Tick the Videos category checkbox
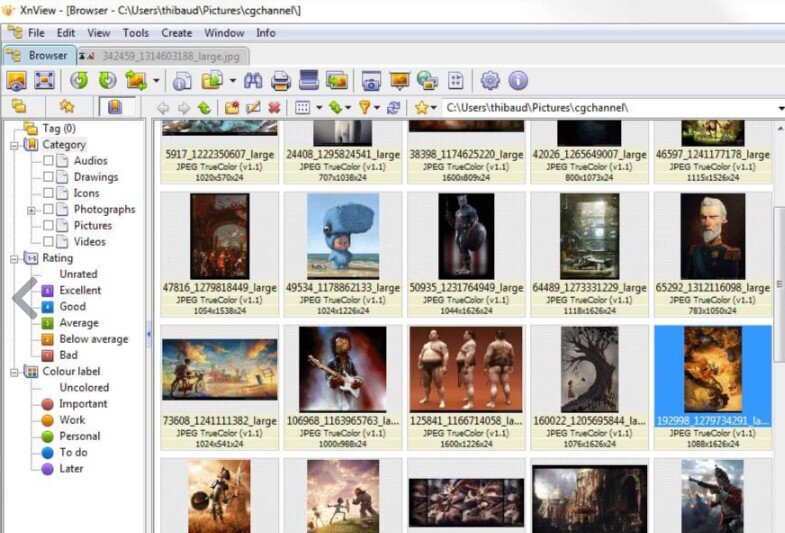785x533 pixels. pyautogui.click(x=48, y=241)
